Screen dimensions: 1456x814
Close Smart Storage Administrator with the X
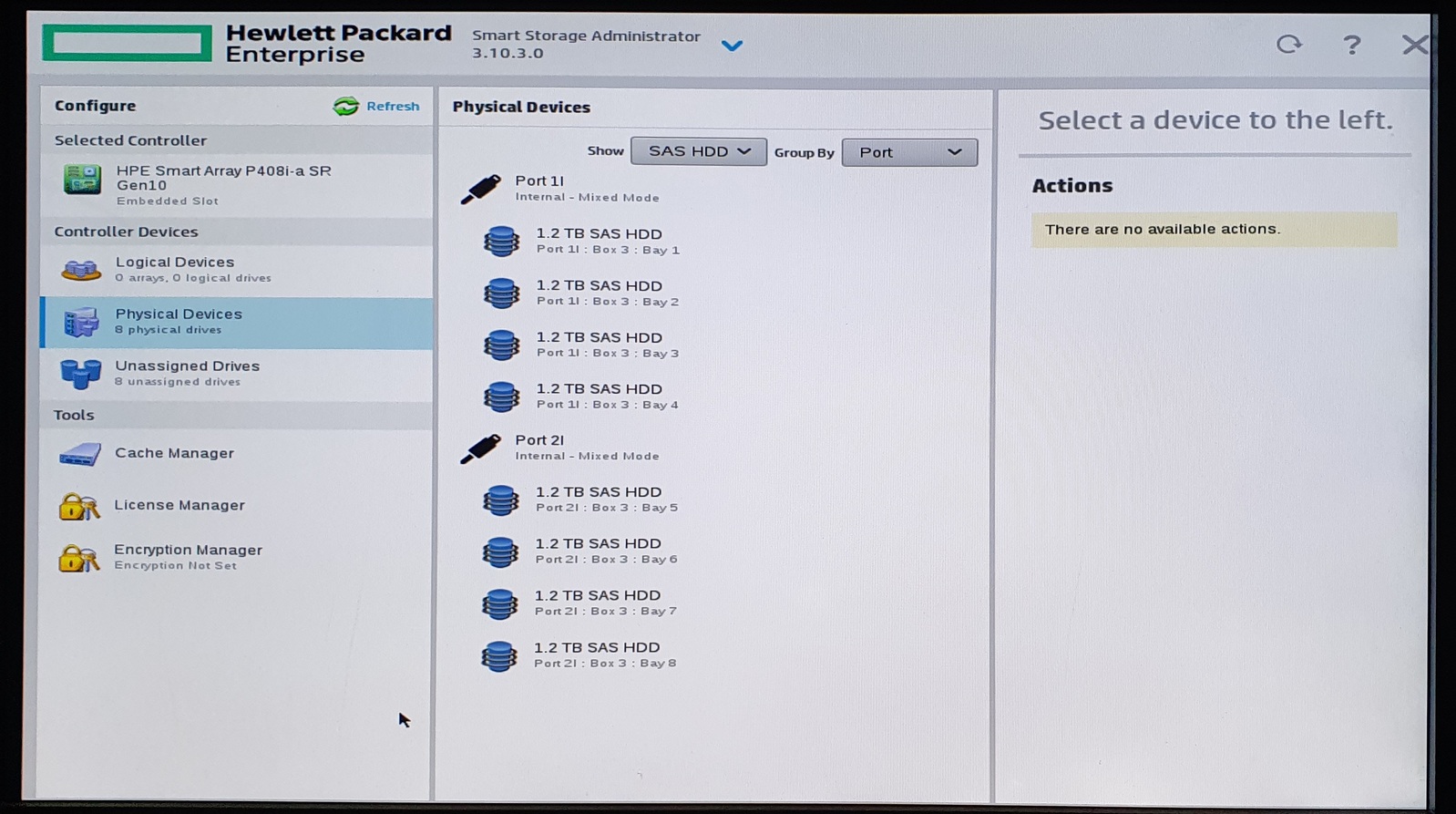(x=1414, y=45)
